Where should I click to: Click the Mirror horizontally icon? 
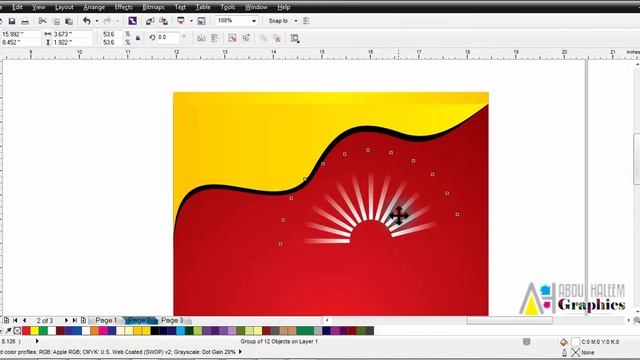coord(201,38)
